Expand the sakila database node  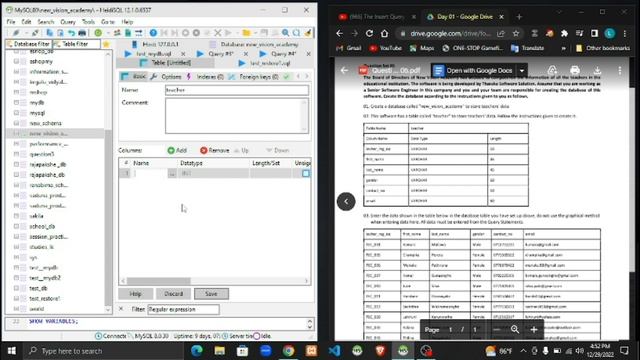click(16, 216)
